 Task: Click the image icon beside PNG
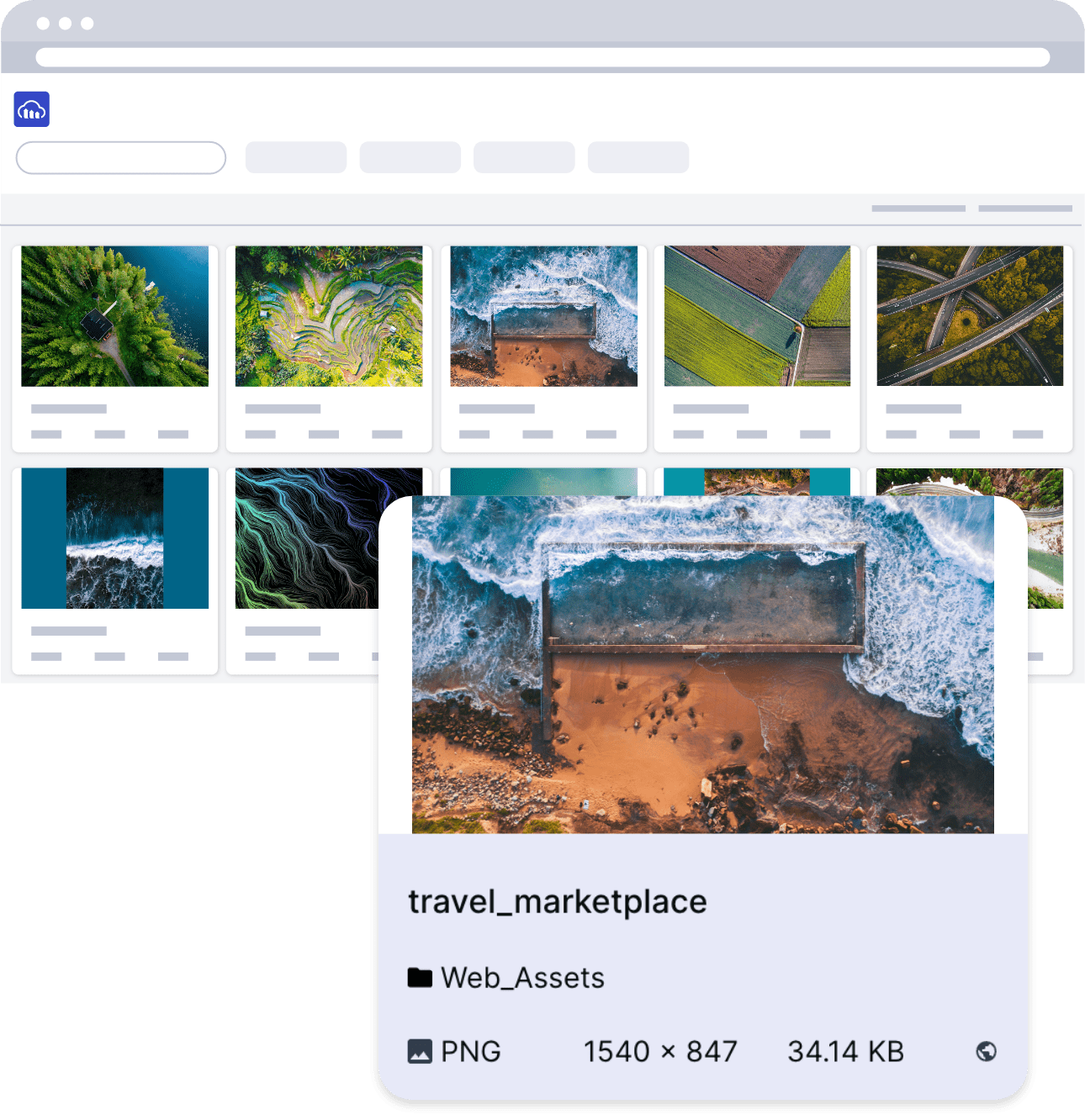[x=420, y=1051]
